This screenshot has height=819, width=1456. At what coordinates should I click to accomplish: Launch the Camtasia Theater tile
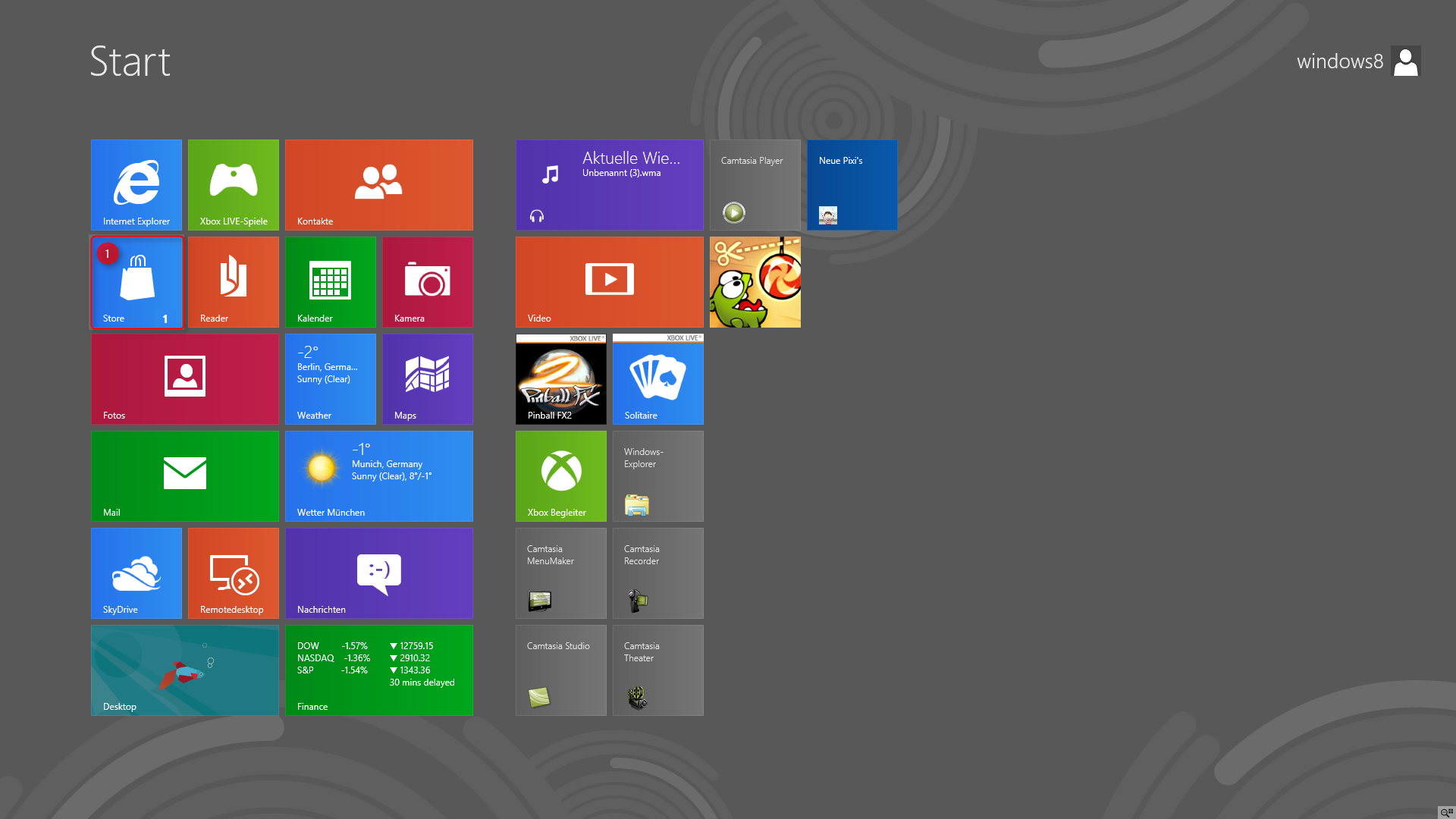pyautogui.click(x=658, y=670)
